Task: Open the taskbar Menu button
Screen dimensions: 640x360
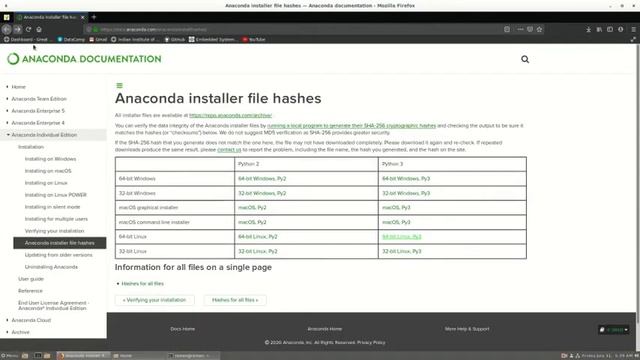Action: point(9,356)
